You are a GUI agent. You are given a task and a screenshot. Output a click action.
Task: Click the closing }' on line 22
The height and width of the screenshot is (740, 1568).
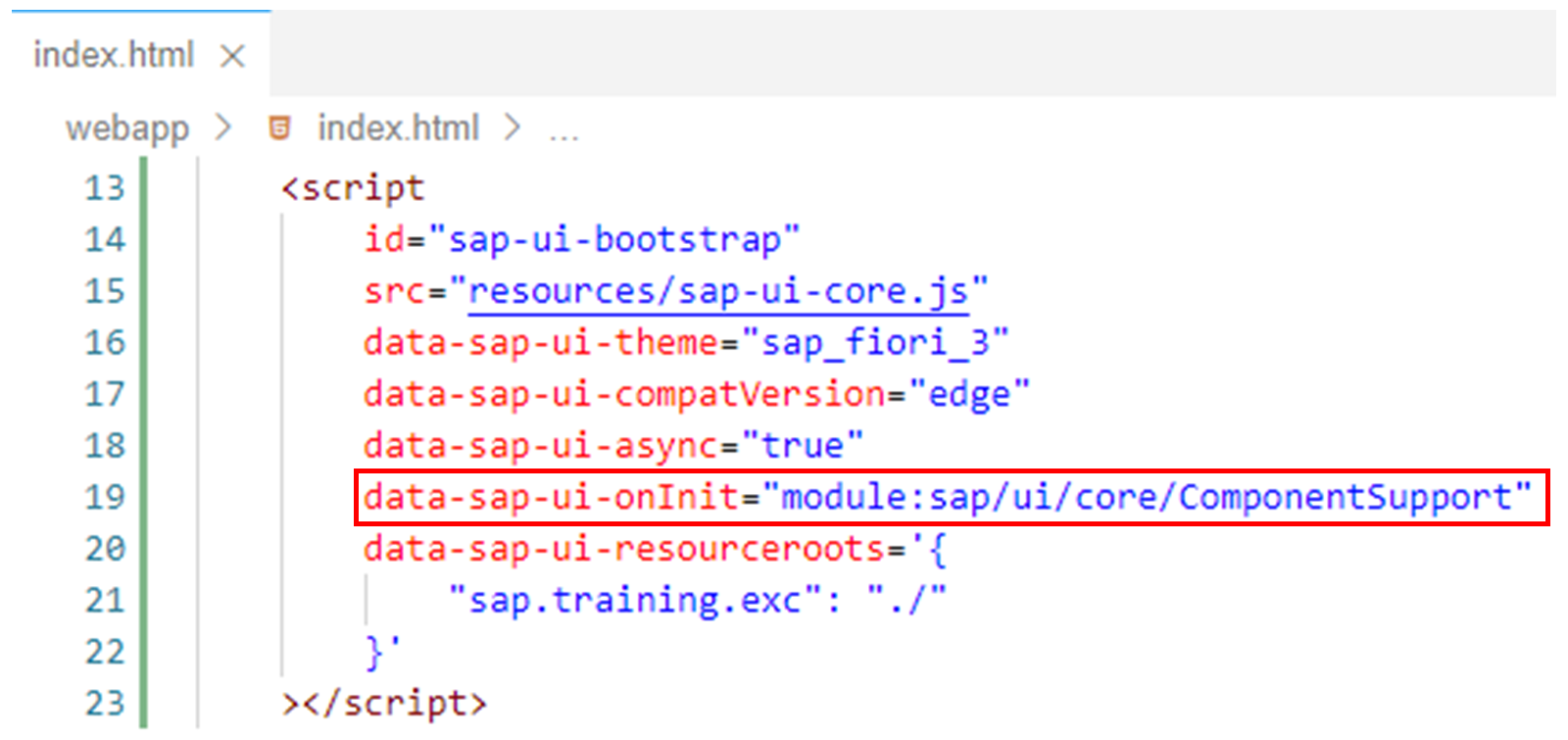pyautogui.click(x=383, y=651)
